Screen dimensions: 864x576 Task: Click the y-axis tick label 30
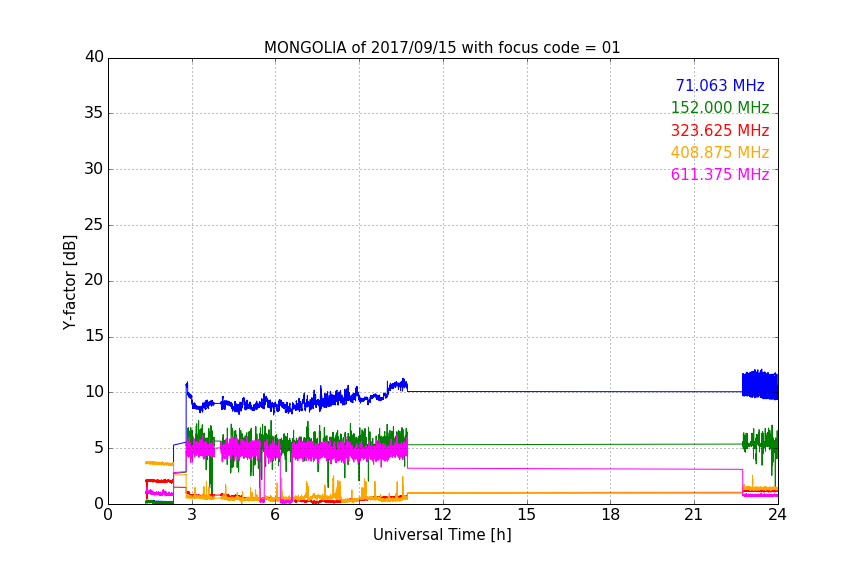pos(94,169)
